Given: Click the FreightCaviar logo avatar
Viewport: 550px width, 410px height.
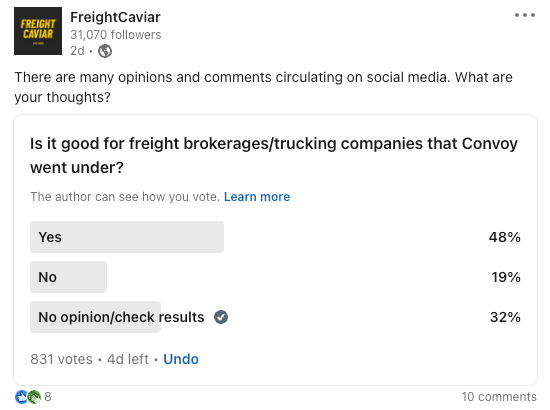Looking at the screenshot, I should click(x=38, y=31).
